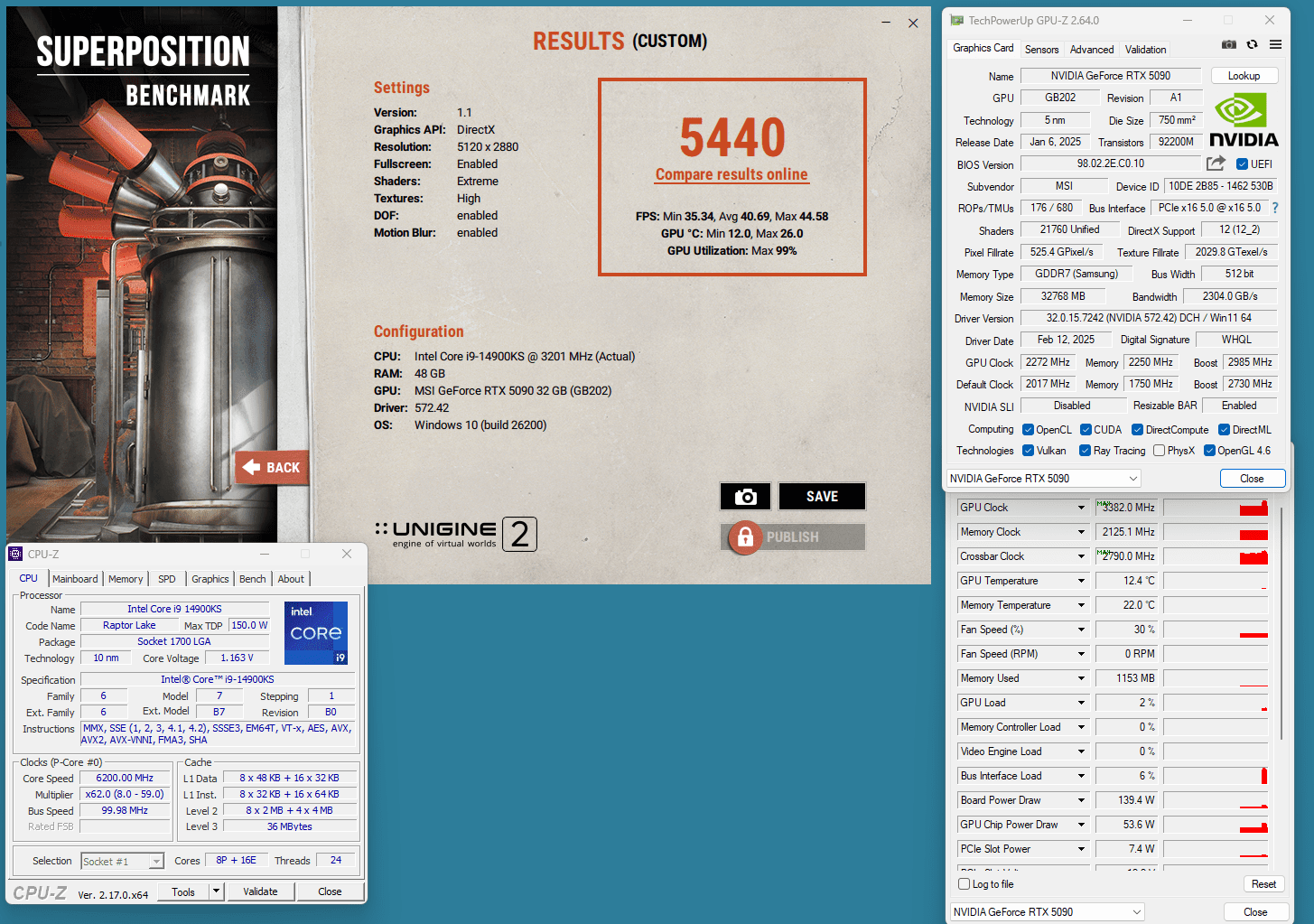This screenshot has width=1314, height=924.
Task: Click the 3382.0 MHz GPU Clock value
Action: pos(1127,508)
